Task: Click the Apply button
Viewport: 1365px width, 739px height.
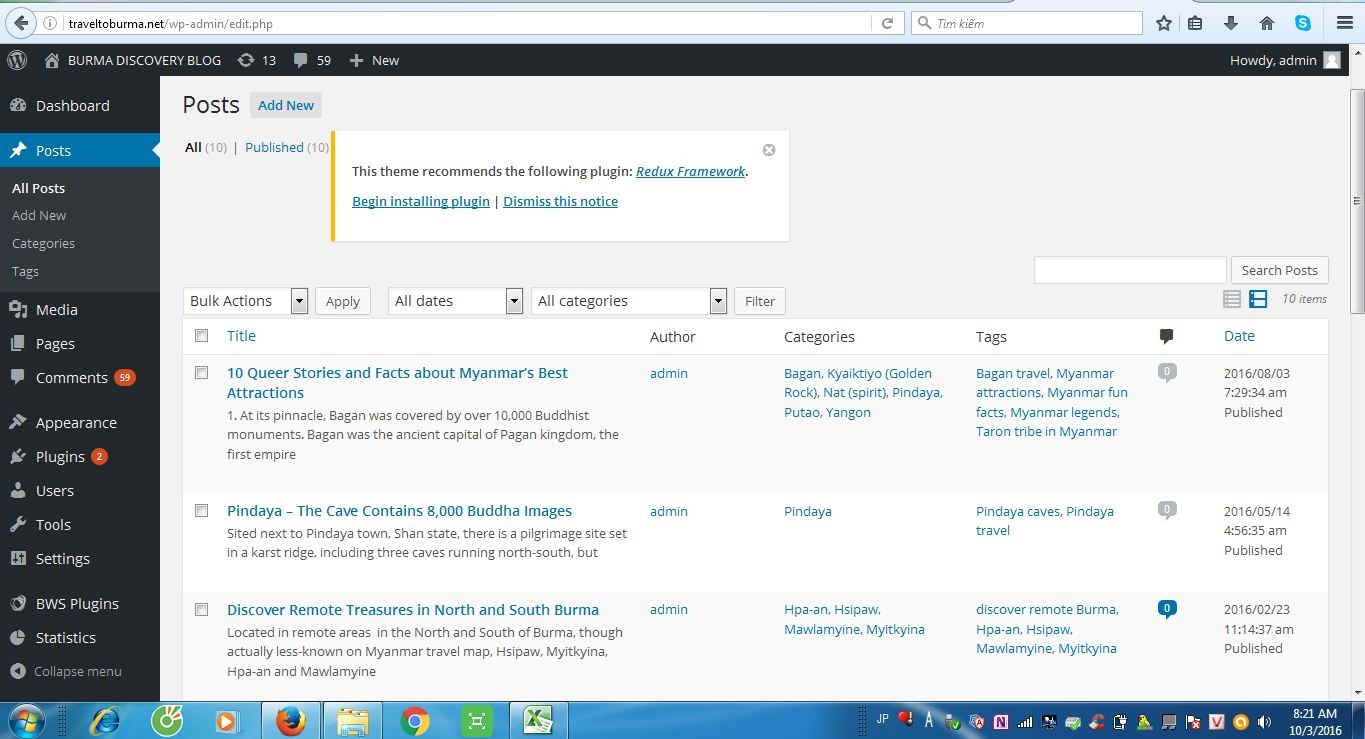Action: 343,301
